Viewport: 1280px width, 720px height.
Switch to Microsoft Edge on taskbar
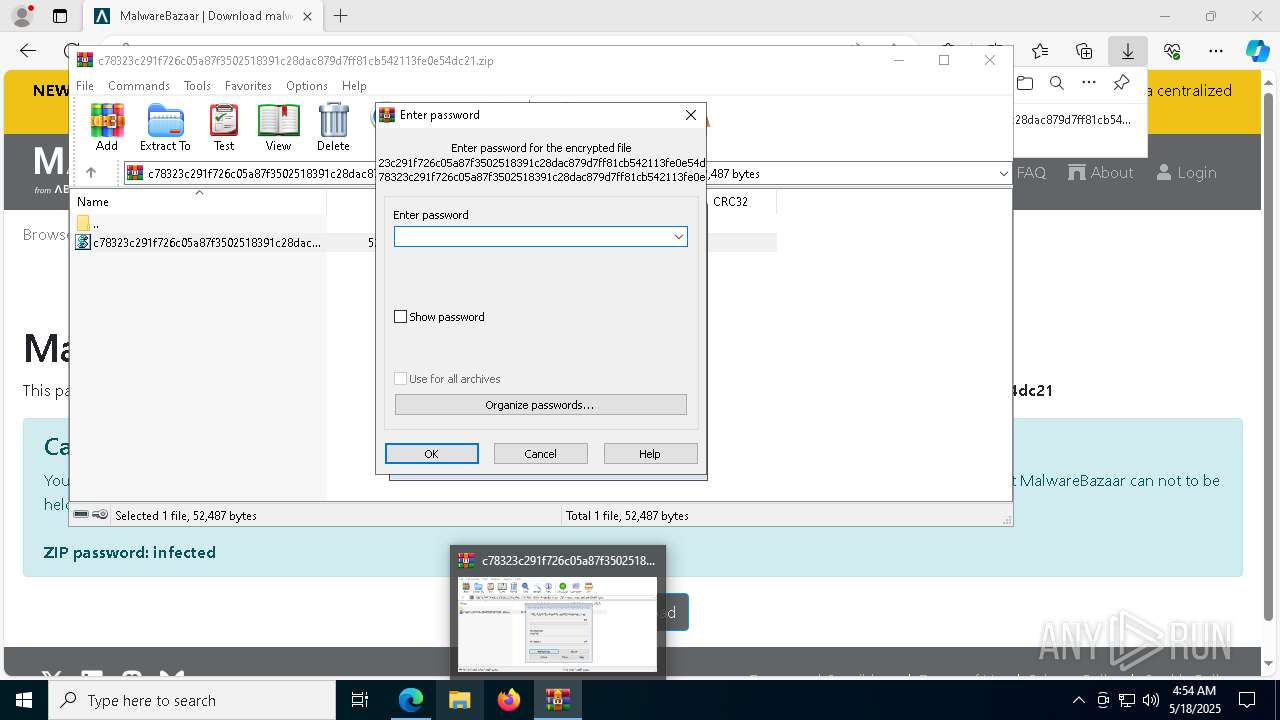pos(411,700)
